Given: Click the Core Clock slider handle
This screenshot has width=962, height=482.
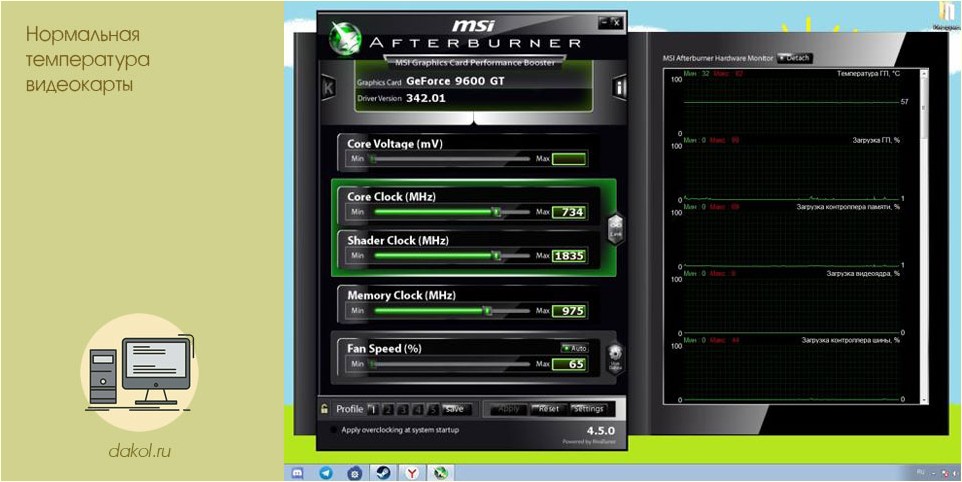Looking at the screenshot, I should 498,212.
